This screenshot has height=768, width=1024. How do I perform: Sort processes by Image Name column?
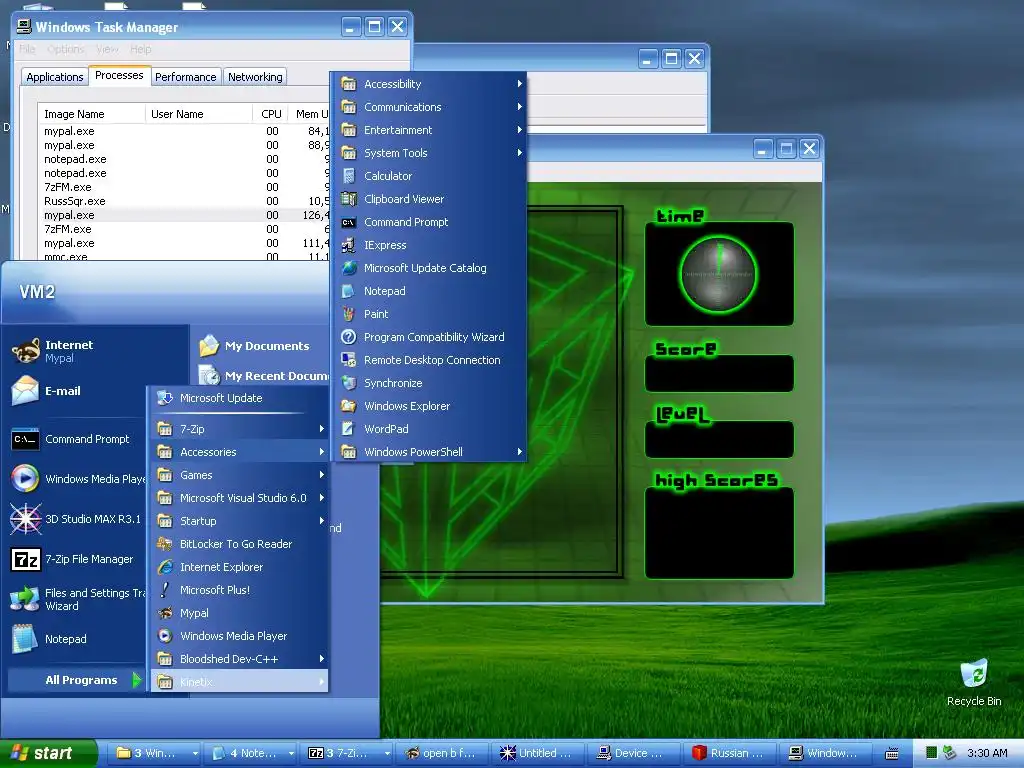coord(91,114)
